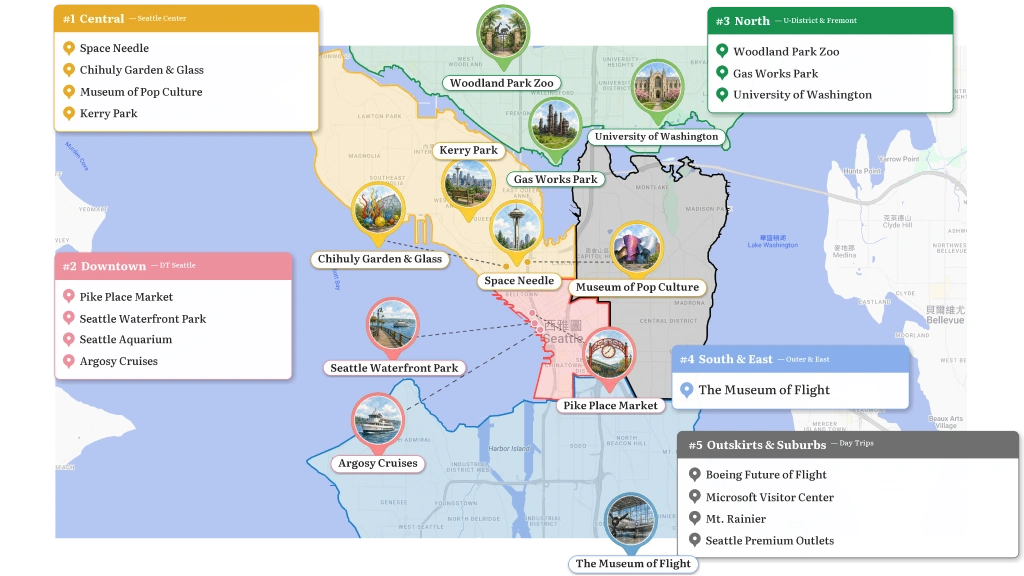1024x576 pixels.
Task: Select the pin icon next to Chihuly Garden & Glass in the Central list
Action: (x=69, y=69)
